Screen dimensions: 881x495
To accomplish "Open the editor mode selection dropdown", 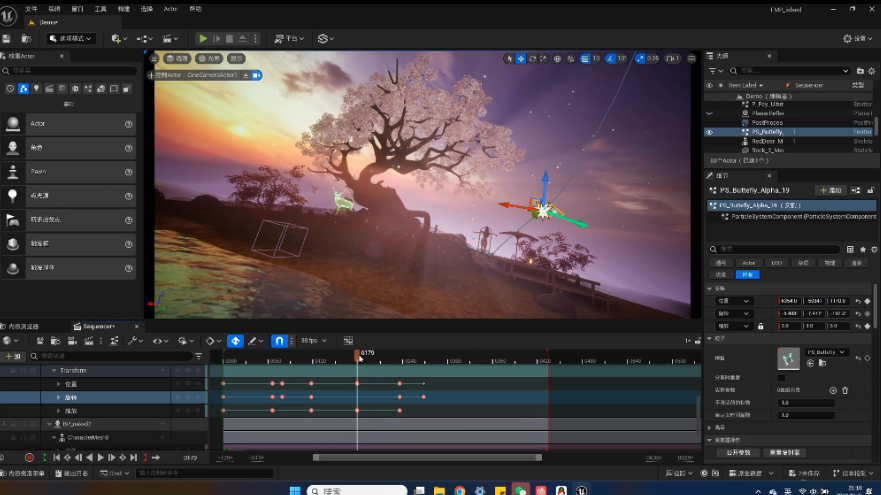I will [x=70, y=39].
